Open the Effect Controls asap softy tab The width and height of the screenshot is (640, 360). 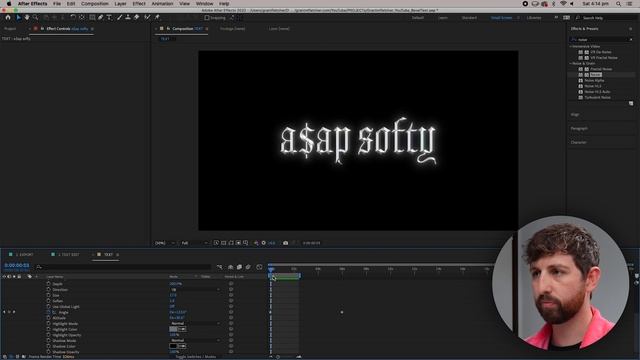coord(67,29)
